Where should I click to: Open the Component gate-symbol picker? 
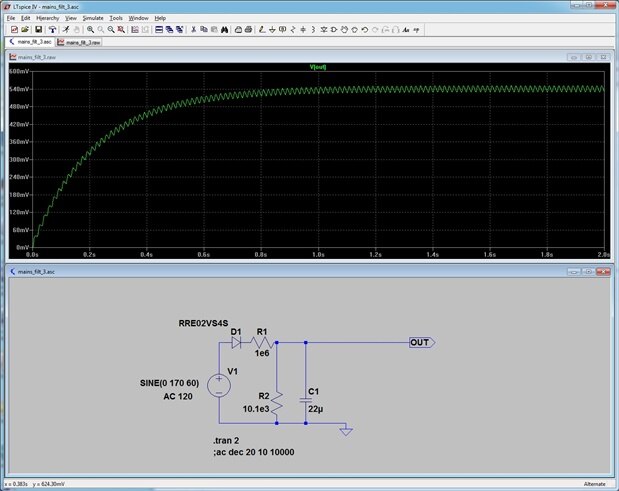tap(334, 30)
